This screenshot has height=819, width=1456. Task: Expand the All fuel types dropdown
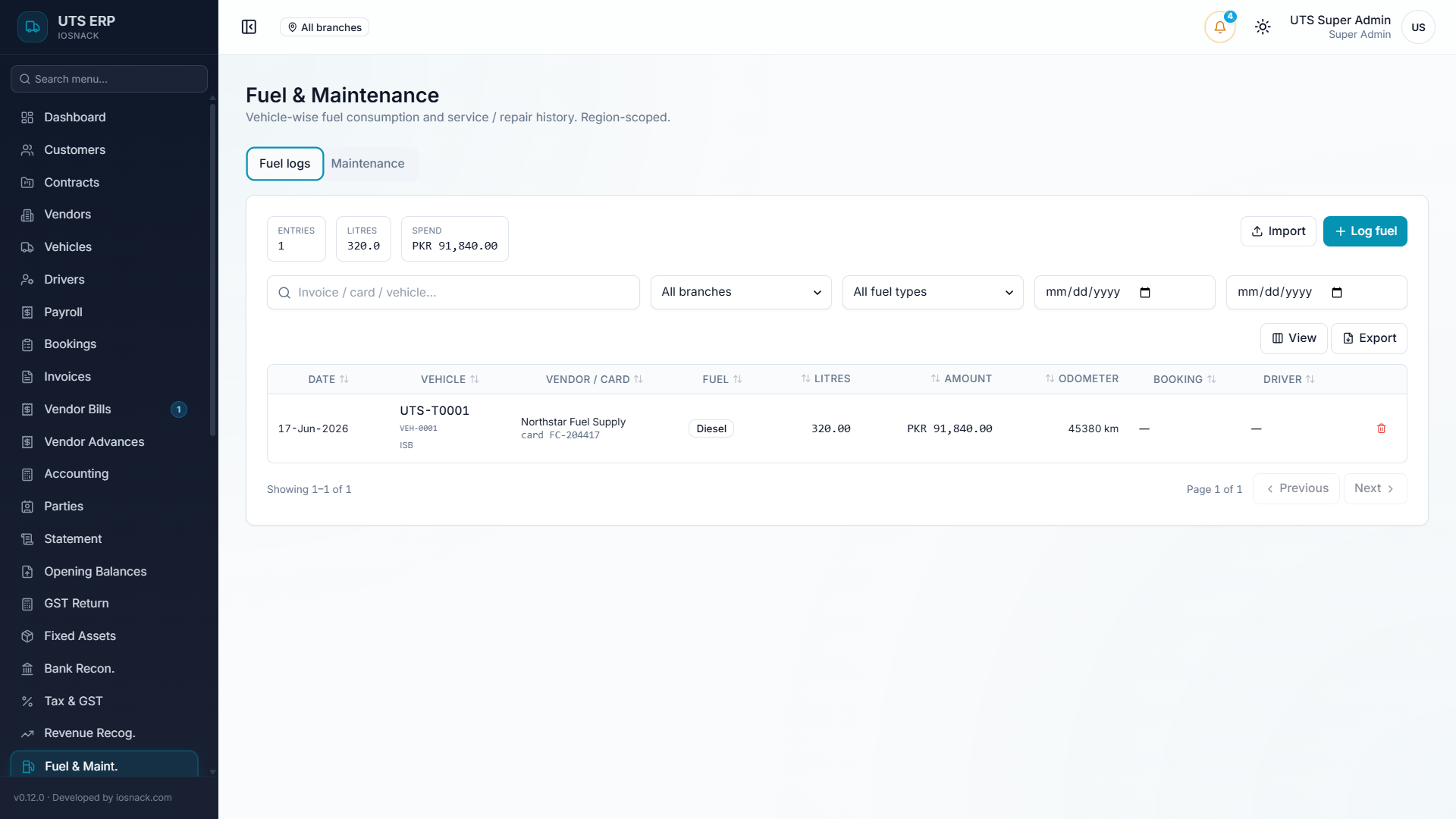tap(933, 293)
